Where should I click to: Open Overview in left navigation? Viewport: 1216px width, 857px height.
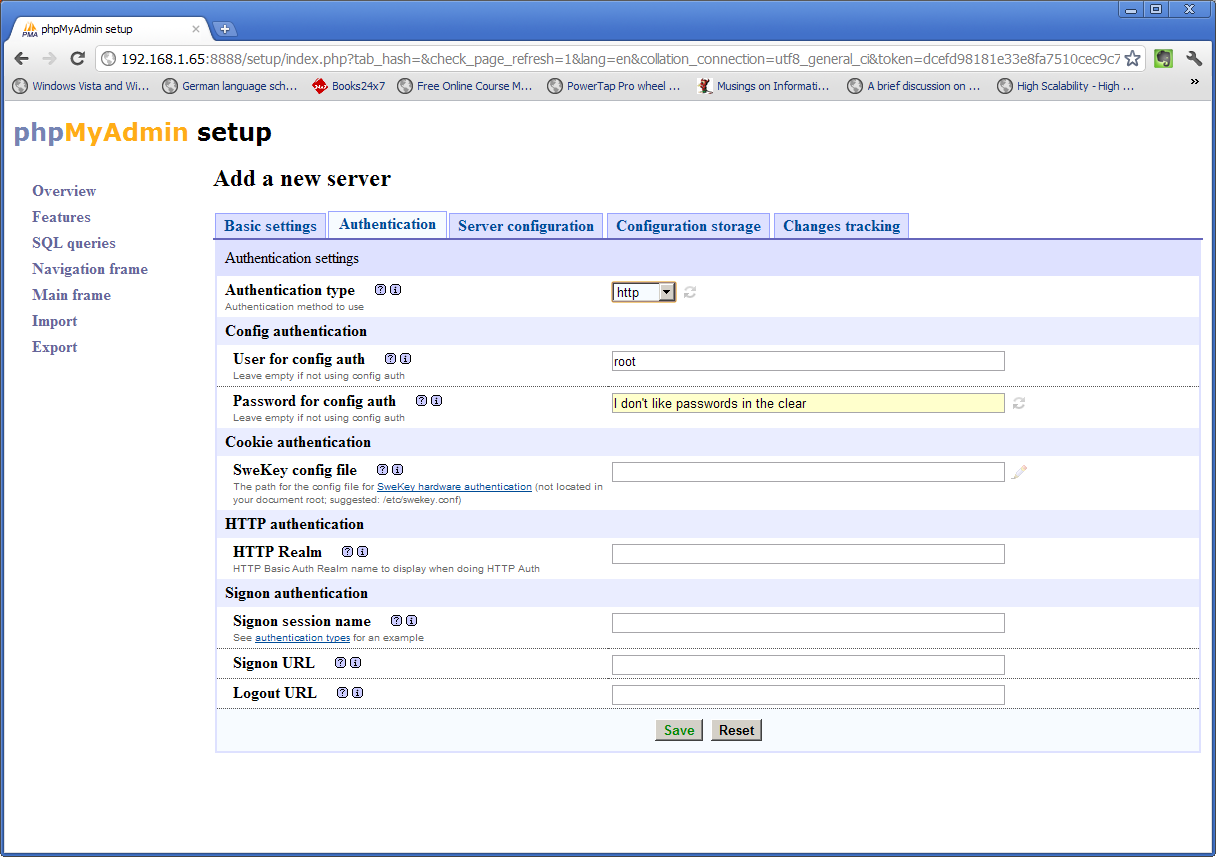pyautogui.click(x=64, y=191)
